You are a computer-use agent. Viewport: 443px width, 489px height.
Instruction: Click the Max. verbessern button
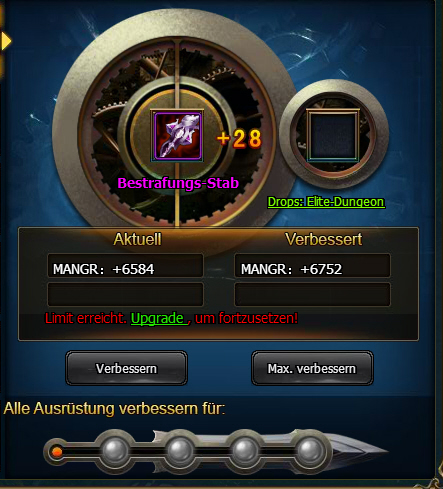click(x=312, y=368)
